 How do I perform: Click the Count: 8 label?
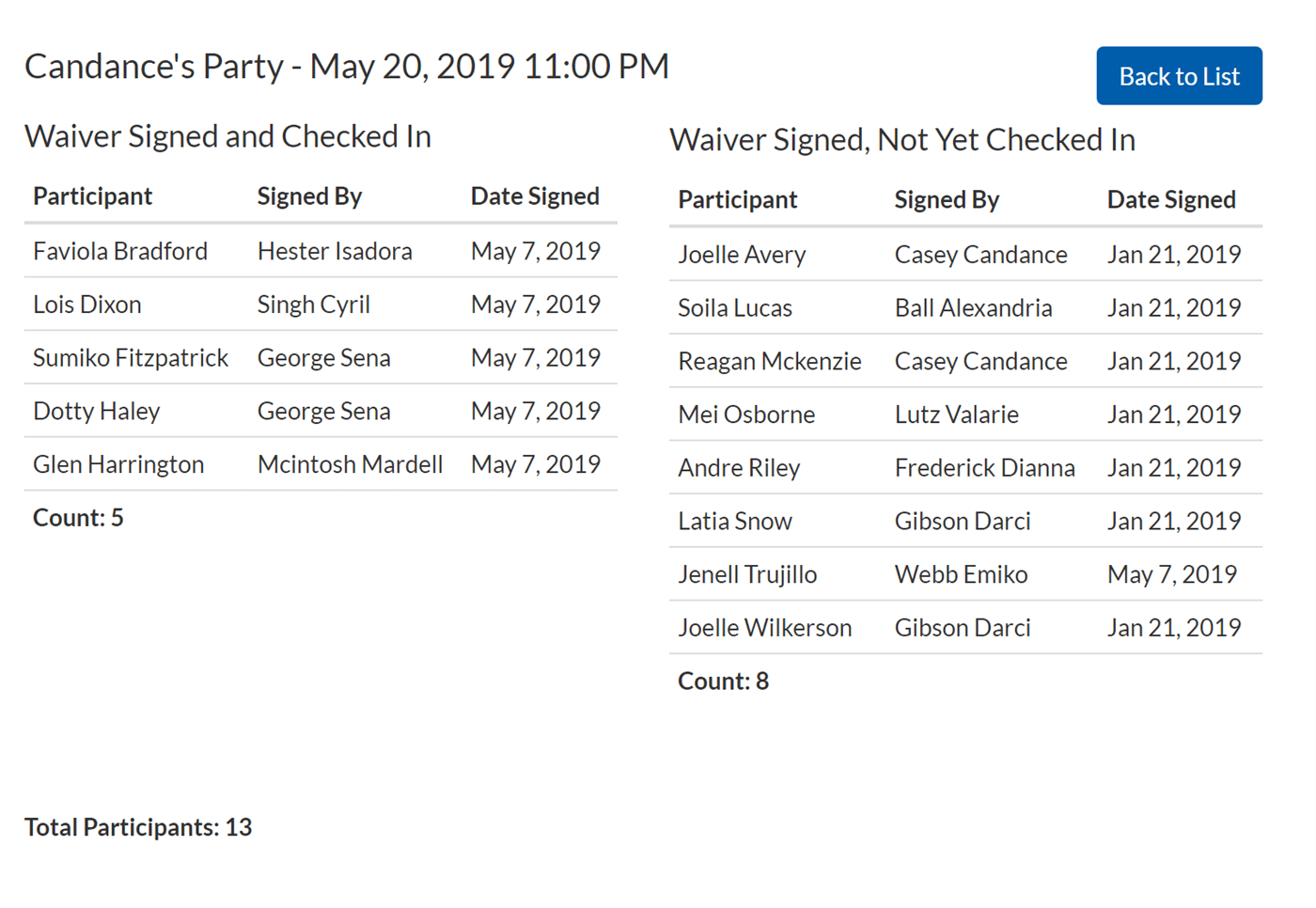[723, 681]
